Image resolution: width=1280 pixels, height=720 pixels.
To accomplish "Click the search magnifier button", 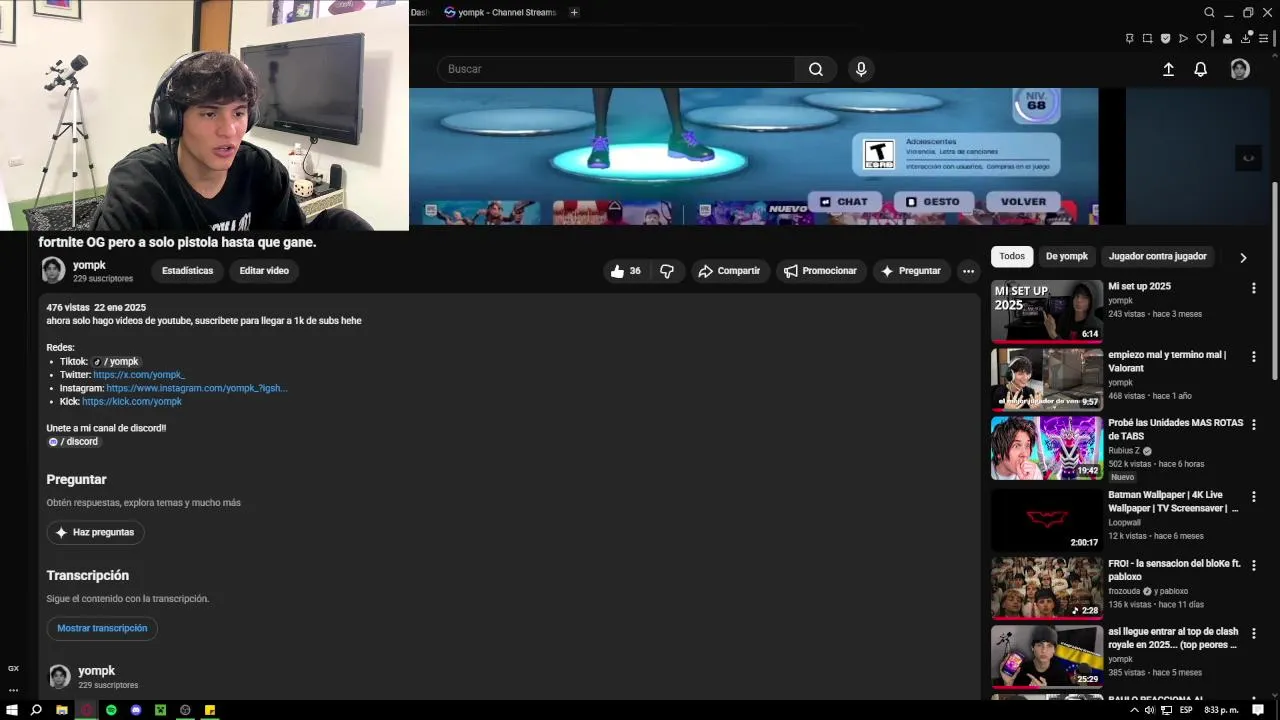I will pyautogui.click(x=816, y=69).
